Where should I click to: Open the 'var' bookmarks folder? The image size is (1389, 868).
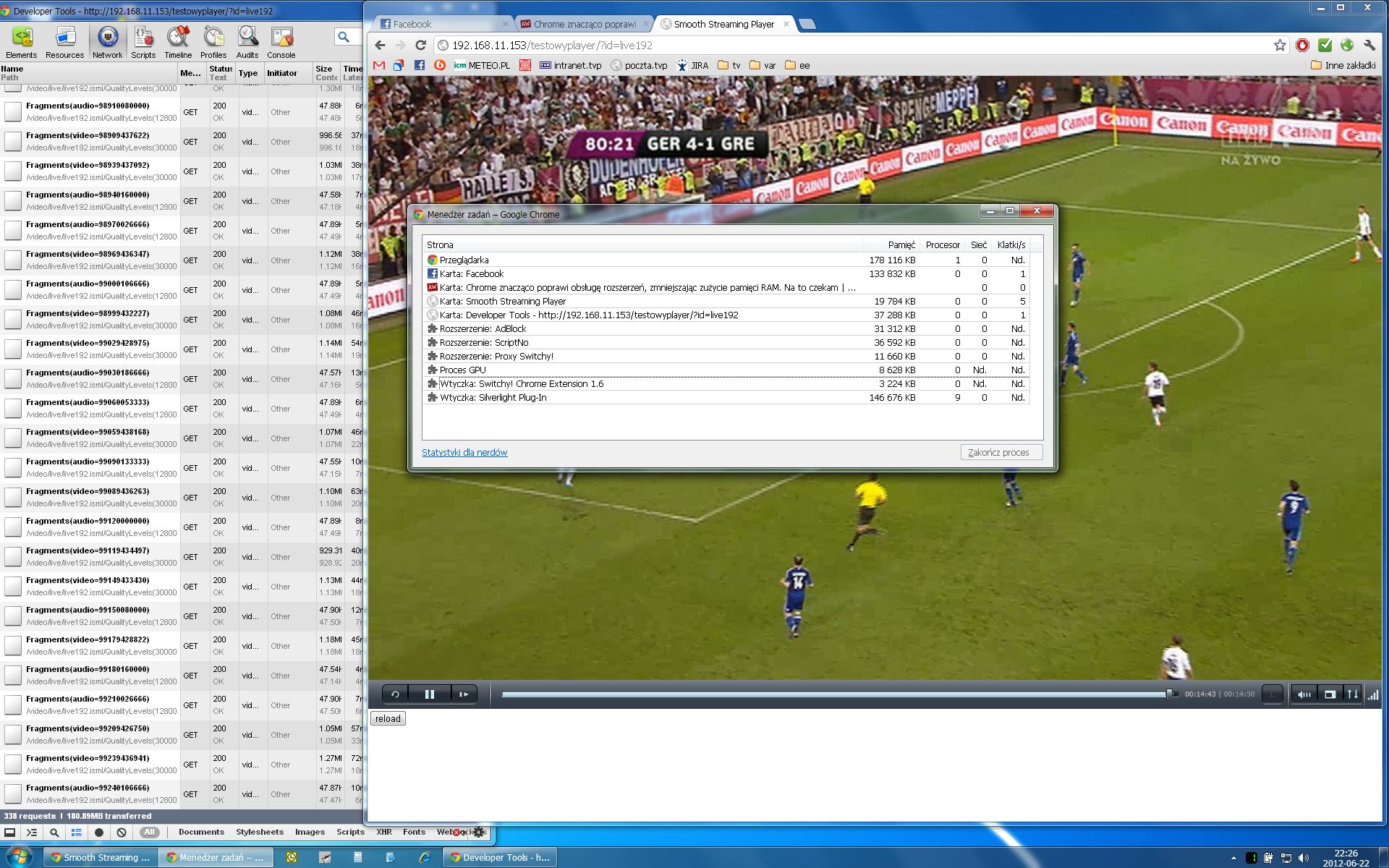763,65
